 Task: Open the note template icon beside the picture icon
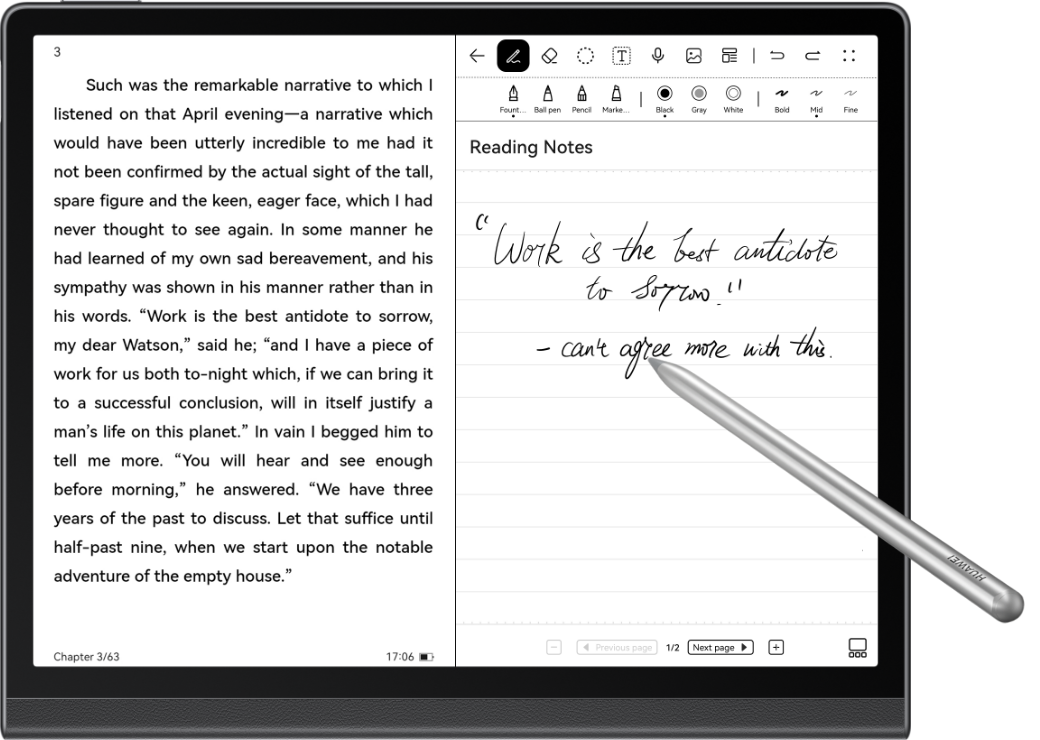click(731, 55)
